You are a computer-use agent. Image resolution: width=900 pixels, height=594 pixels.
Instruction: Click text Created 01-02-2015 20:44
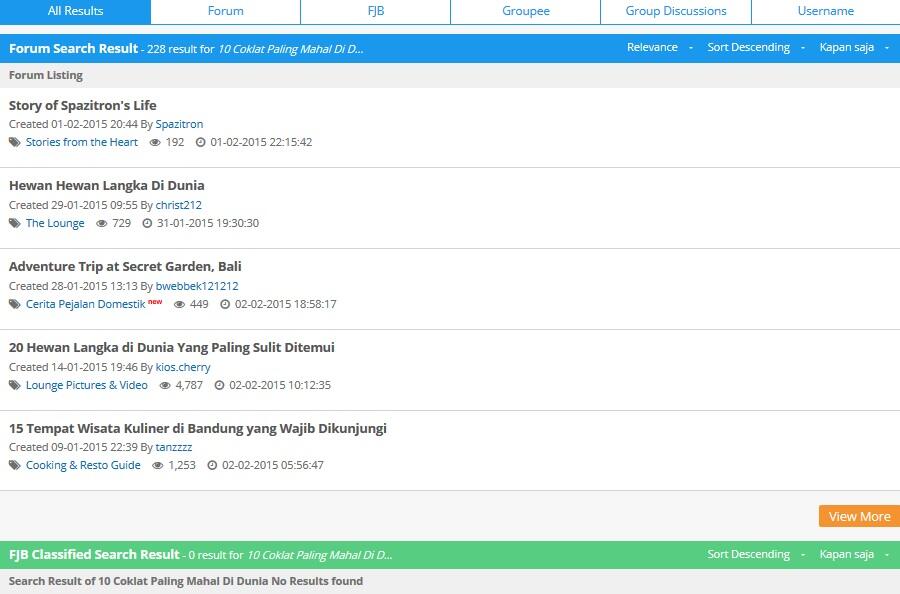tap(73, 124)
